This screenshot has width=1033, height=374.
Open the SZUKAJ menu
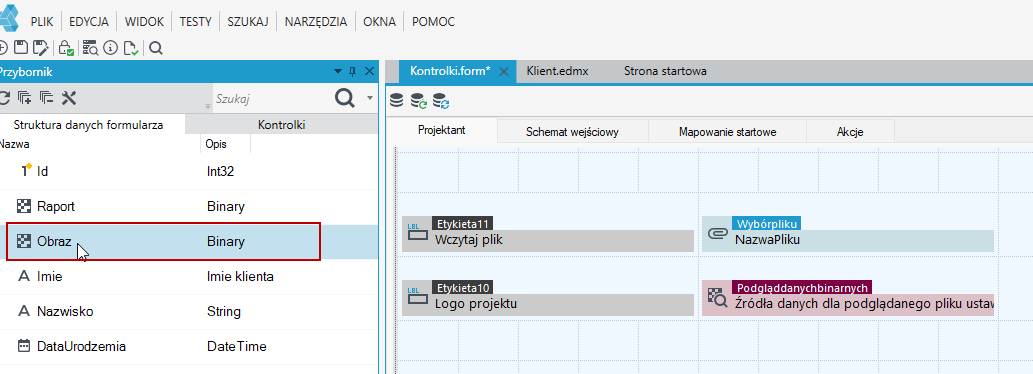[248, 22]
